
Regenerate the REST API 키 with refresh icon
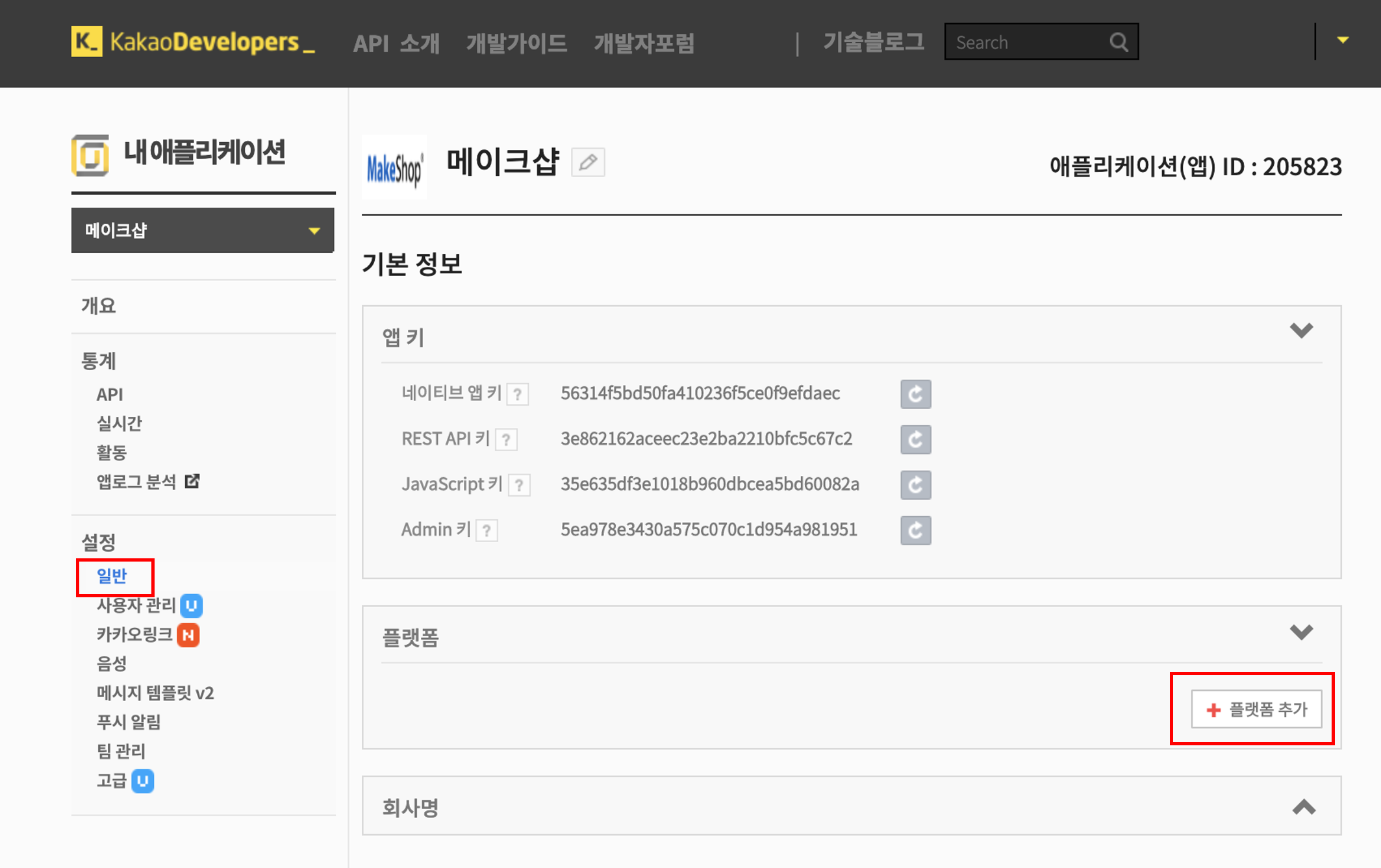916,440
